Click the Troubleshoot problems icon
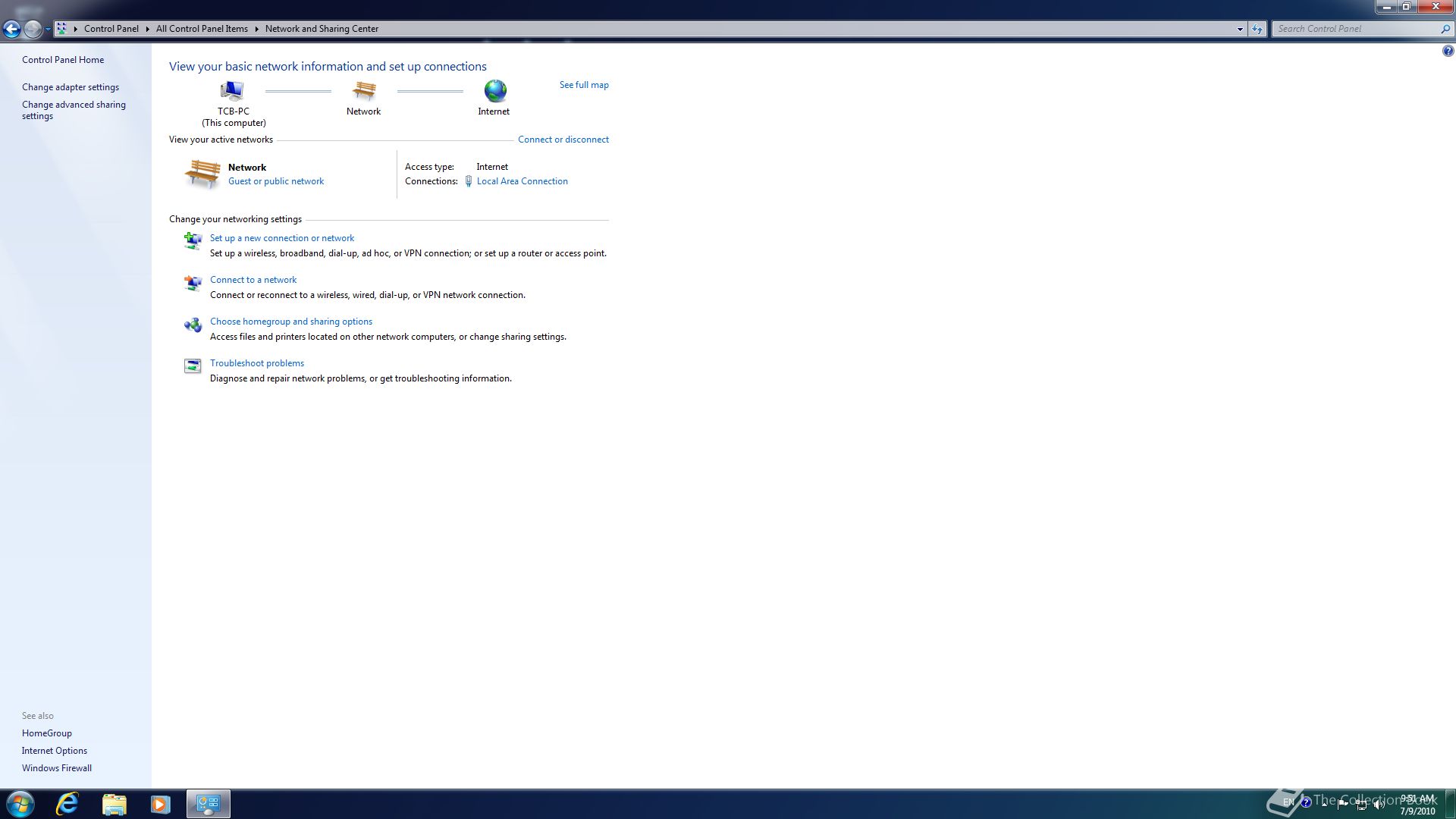Image resolution: width=1456 pixels, height=819 pixels. coord(193,366)
